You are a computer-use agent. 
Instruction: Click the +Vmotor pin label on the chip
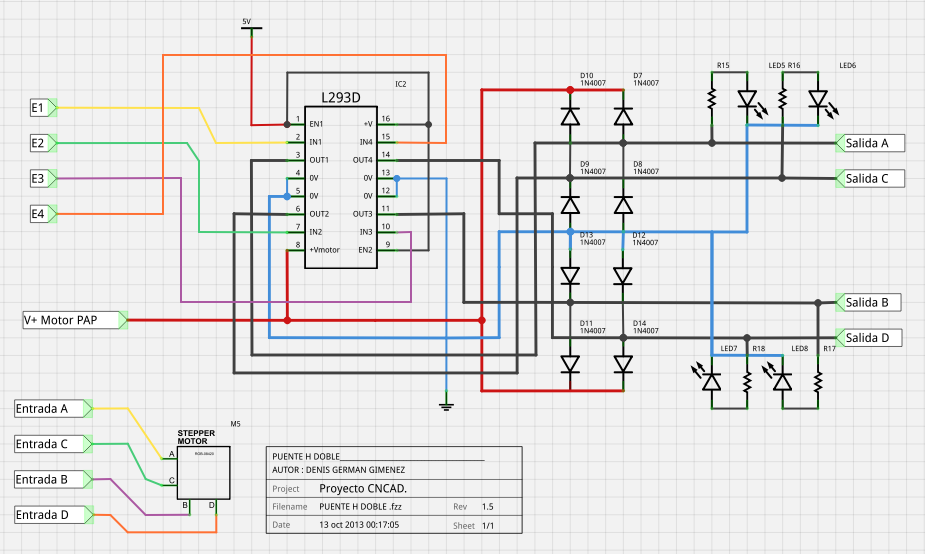pyautogui.click(x=324, y=250)
